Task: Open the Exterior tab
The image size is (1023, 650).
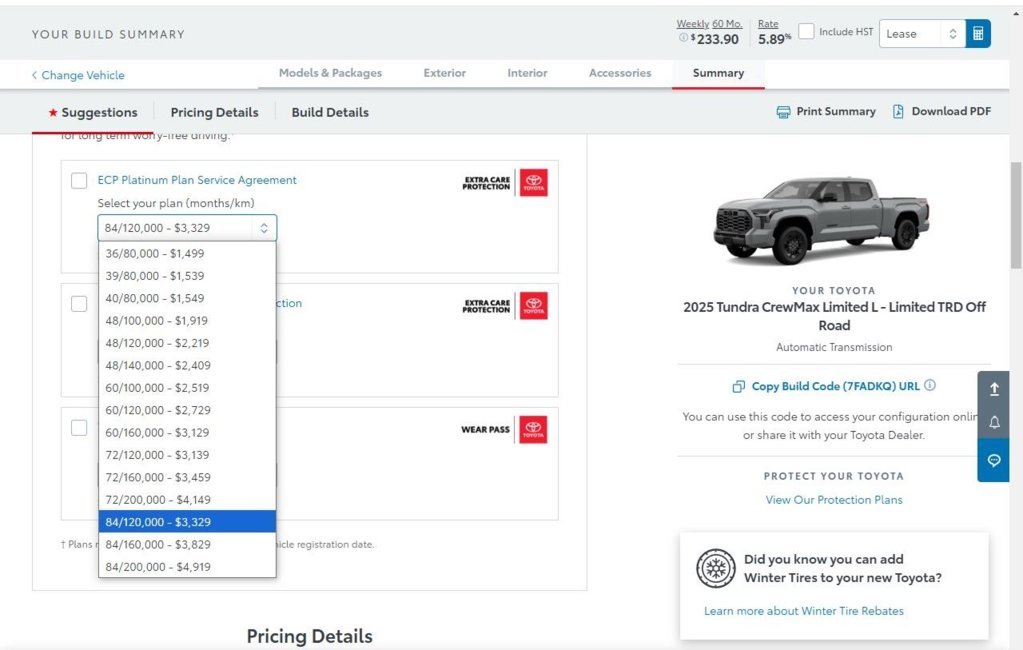Action: coord(444,73)
